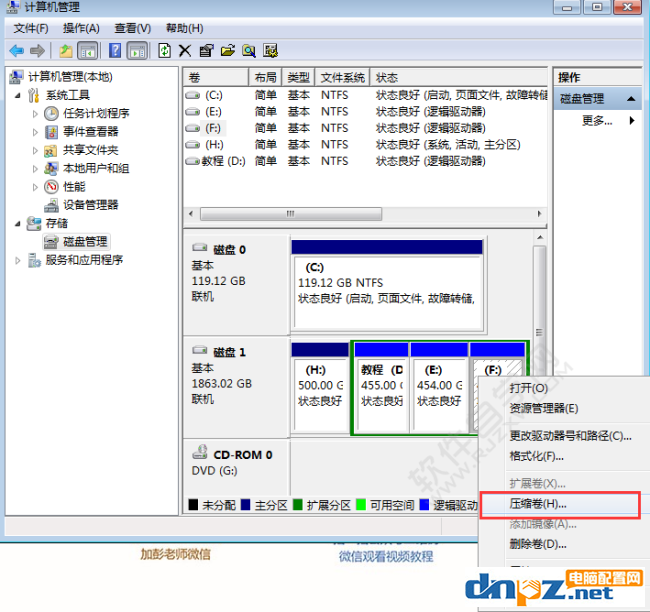650x612 pixels.
Task: Select 共享文件夹 in the tree
Action: [90, 150]
